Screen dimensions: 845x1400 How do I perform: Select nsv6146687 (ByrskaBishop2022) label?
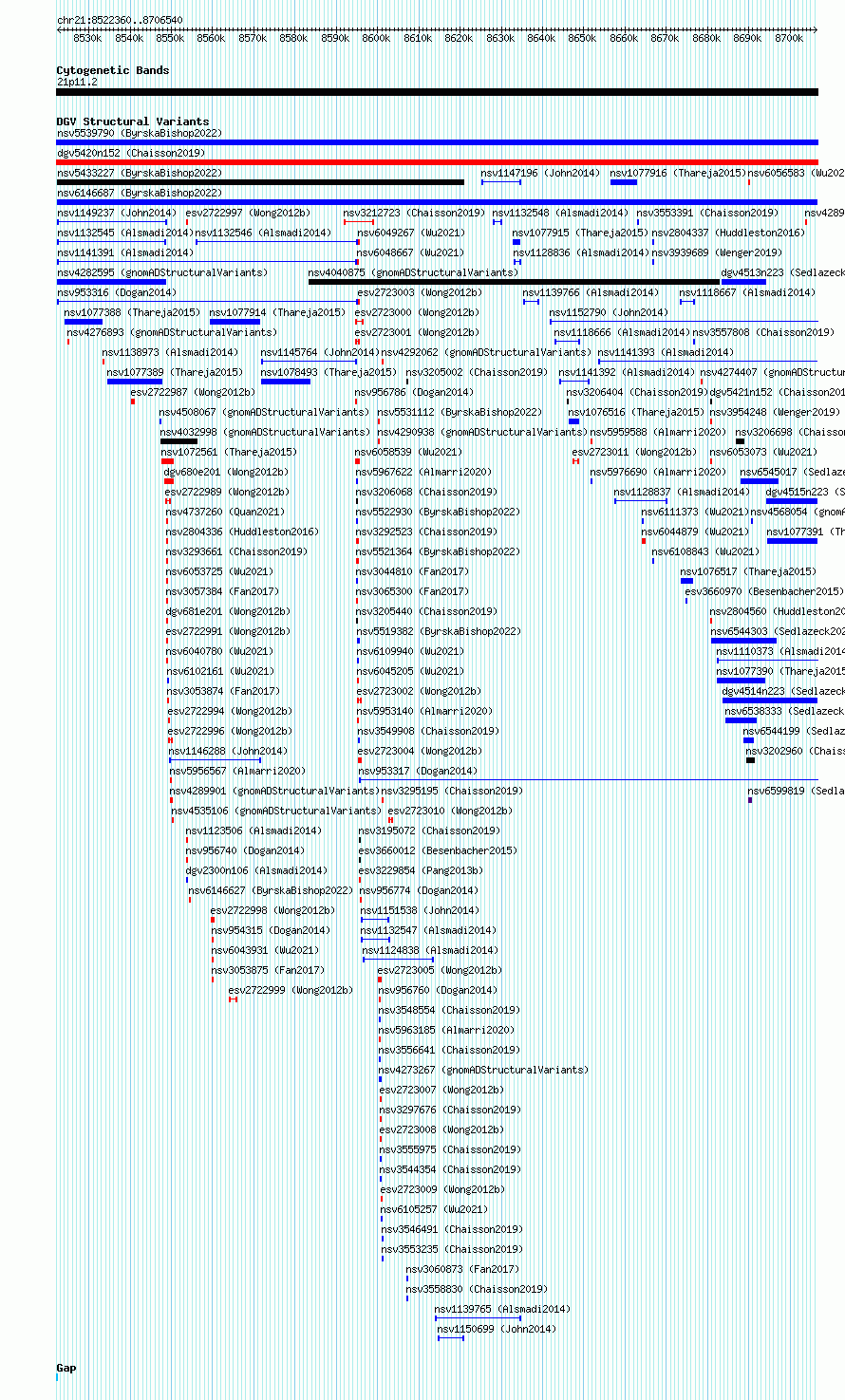[x=140, y=193]
